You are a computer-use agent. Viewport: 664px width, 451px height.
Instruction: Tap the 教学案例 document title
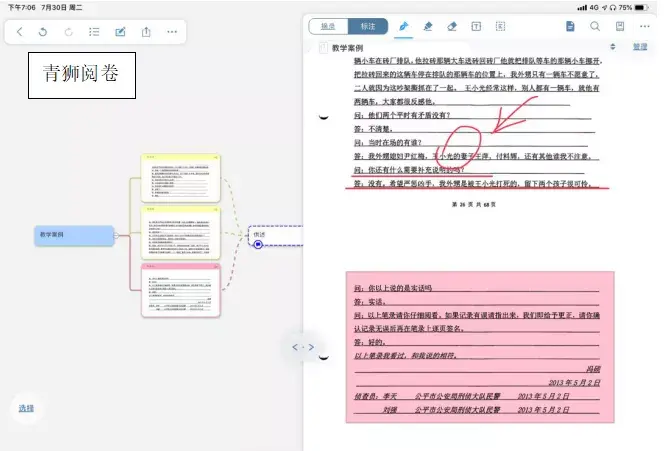(x=347, y=48)
